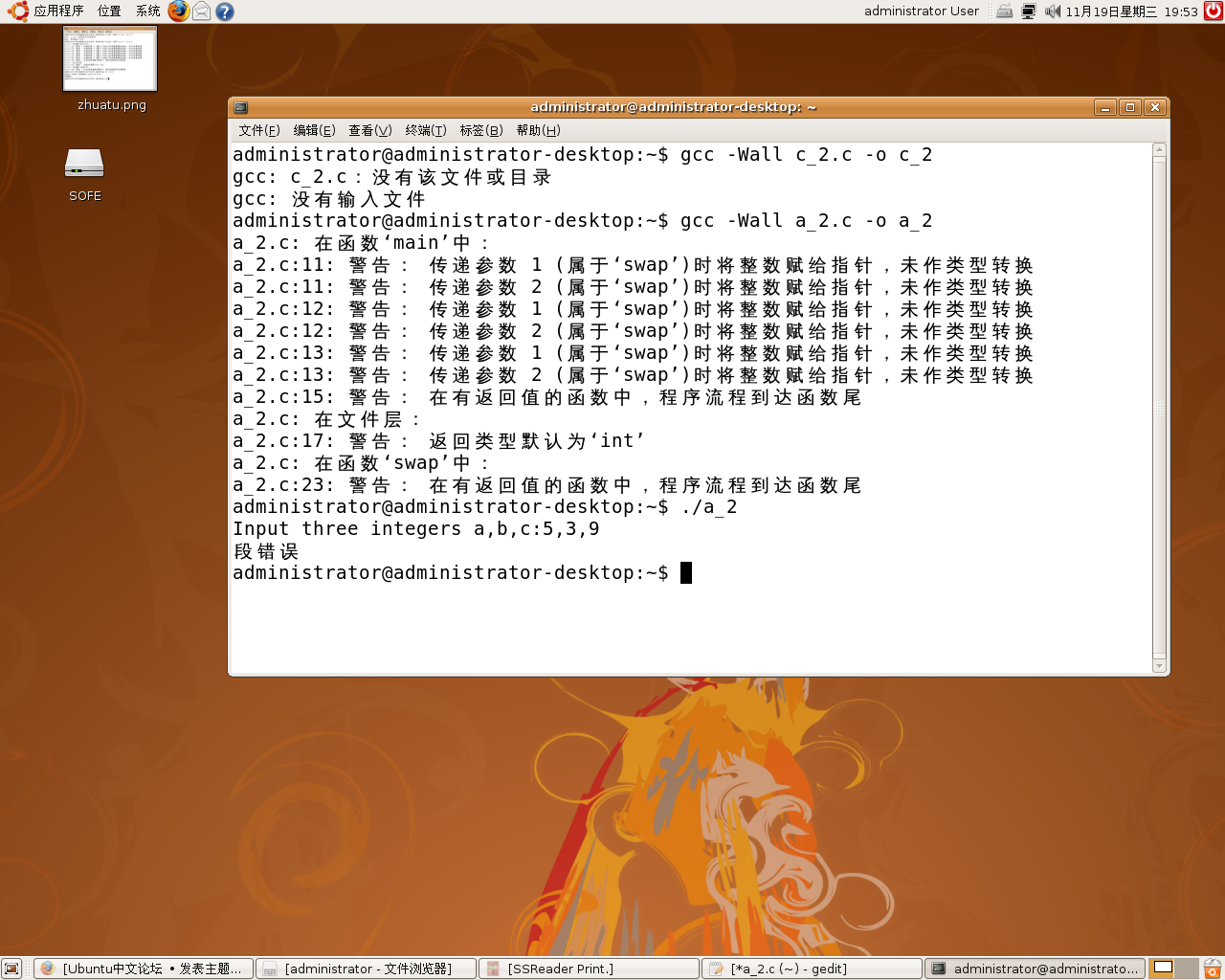Open the trash icon in bottom panel
Screen dimensions: 1225x980
(1213, 969)
